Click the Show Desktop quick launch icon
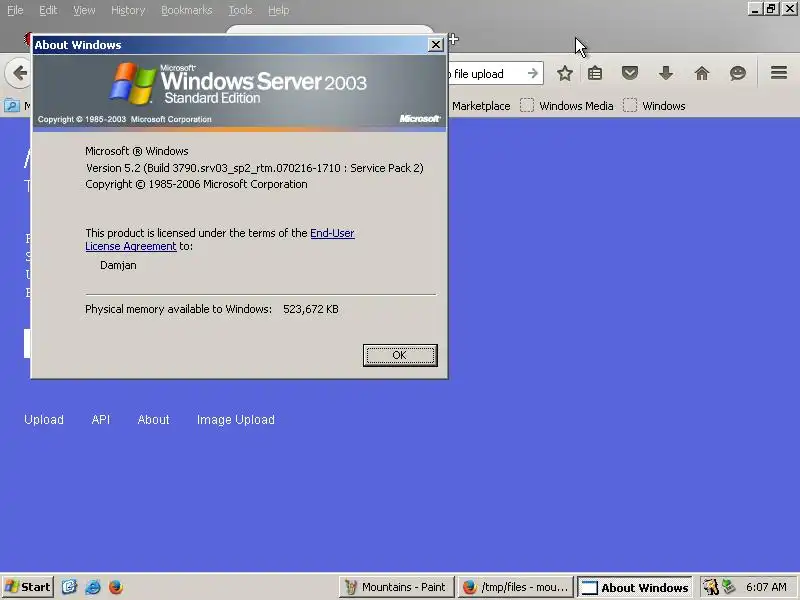Screen dimensions: 800x600 pos(69,587)
